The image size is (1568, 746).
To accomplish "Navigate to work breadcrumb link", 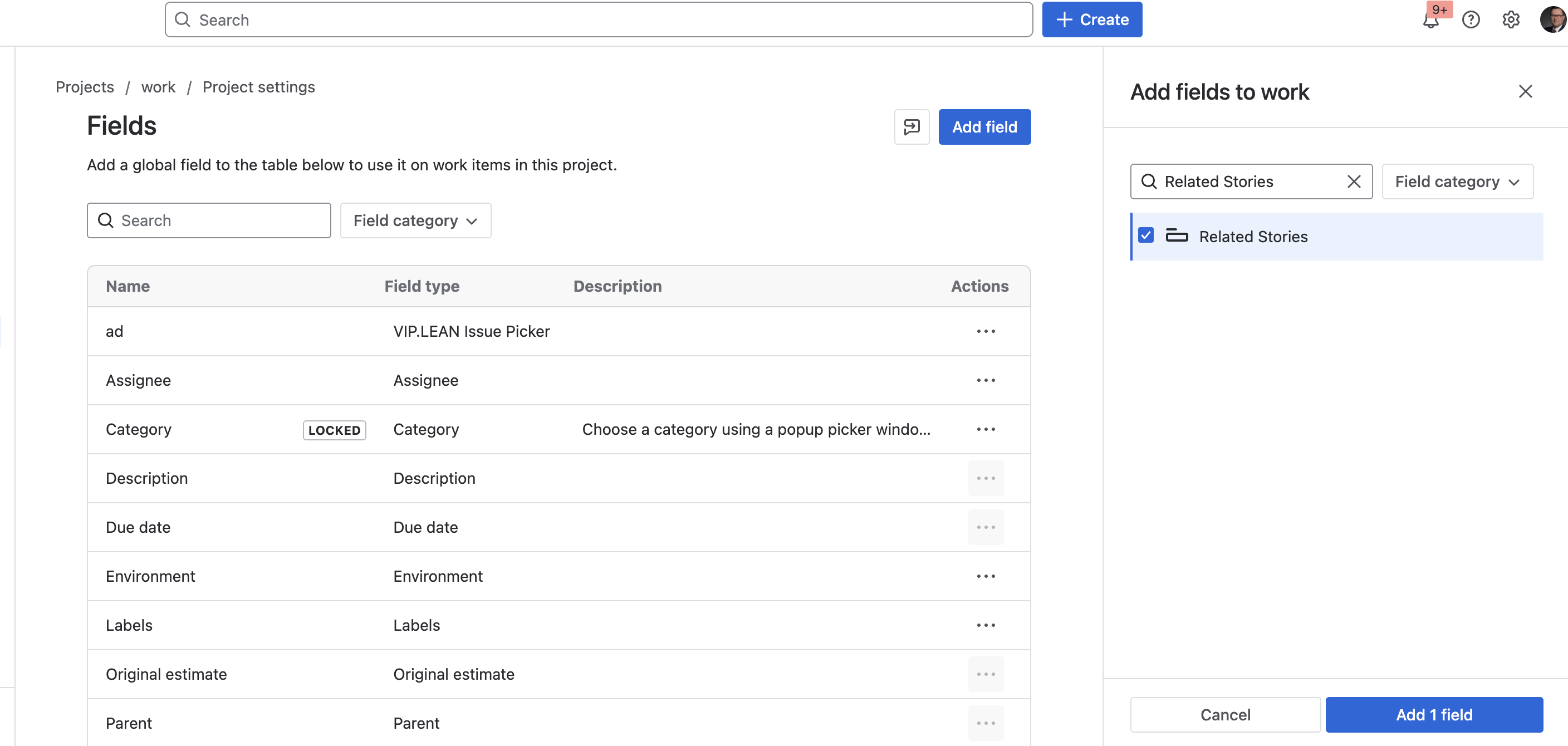I will point(158,87).
